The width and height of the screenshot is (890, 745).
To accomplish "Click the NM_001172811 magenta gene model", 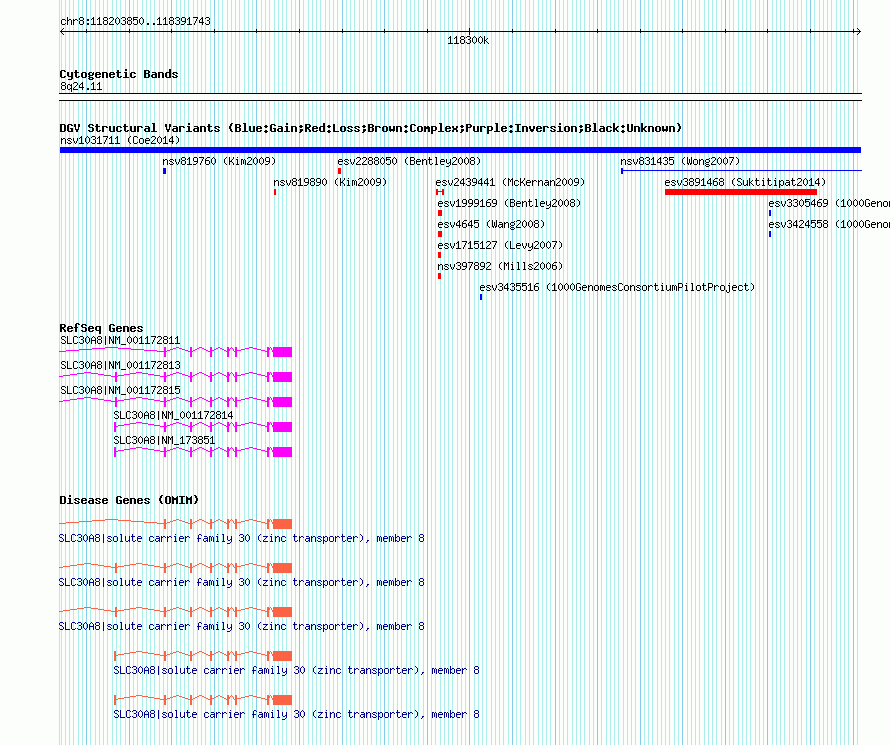I will pyautogui.click(x=175, y=352).
